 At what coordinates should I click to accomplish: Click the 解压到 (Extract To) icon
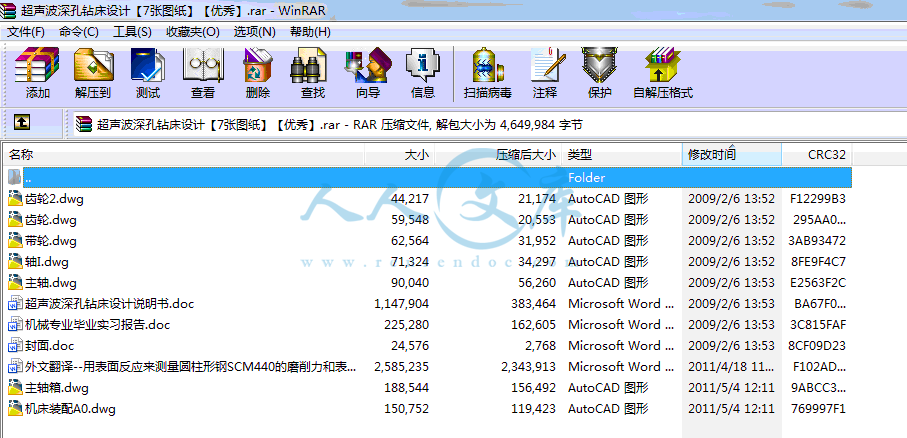coord(93,65)
